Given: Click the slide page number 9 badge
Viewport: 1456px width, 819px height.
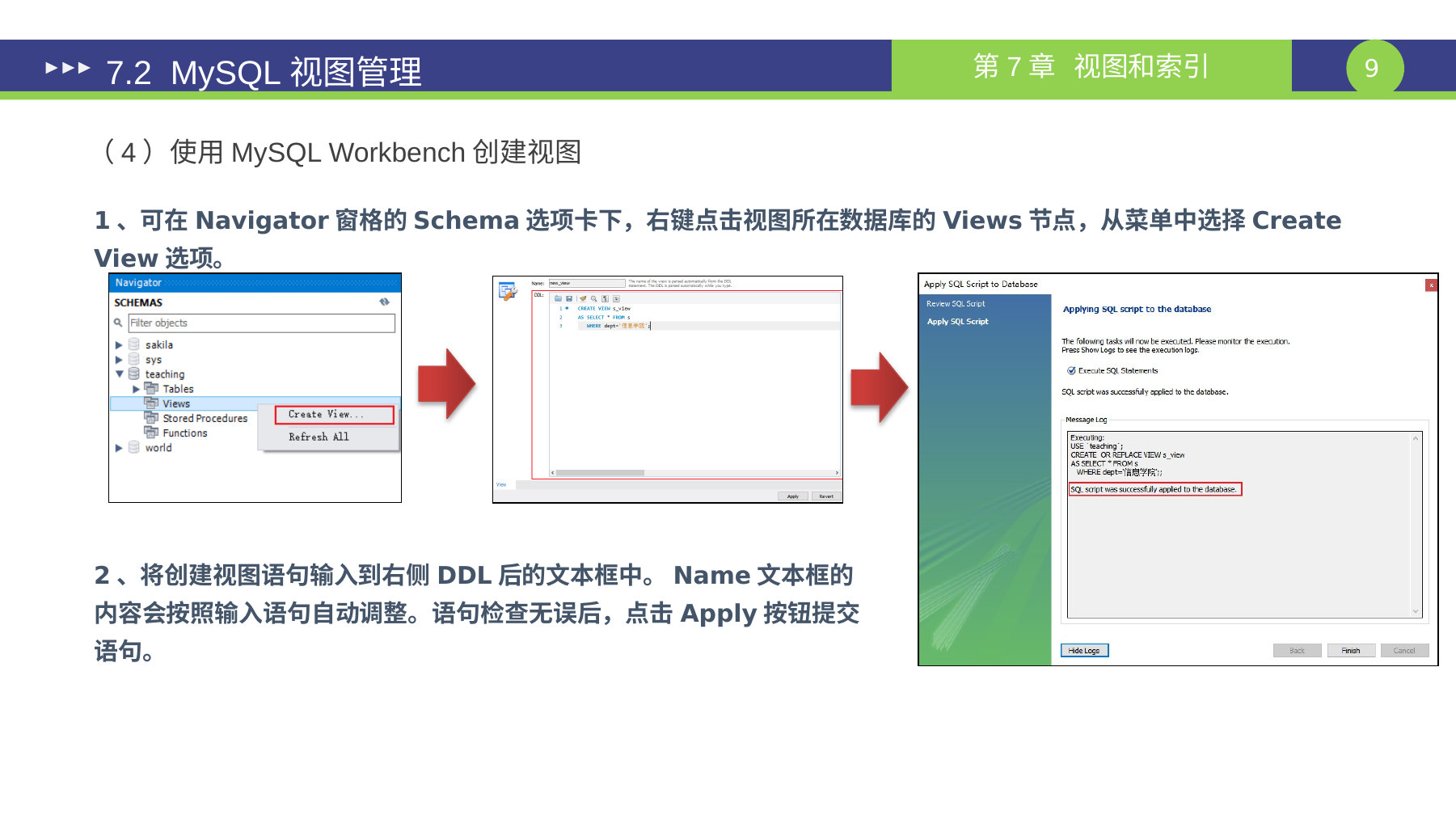Looking at the screenshot, I should pyautogui.click(x=1374, y=68).
